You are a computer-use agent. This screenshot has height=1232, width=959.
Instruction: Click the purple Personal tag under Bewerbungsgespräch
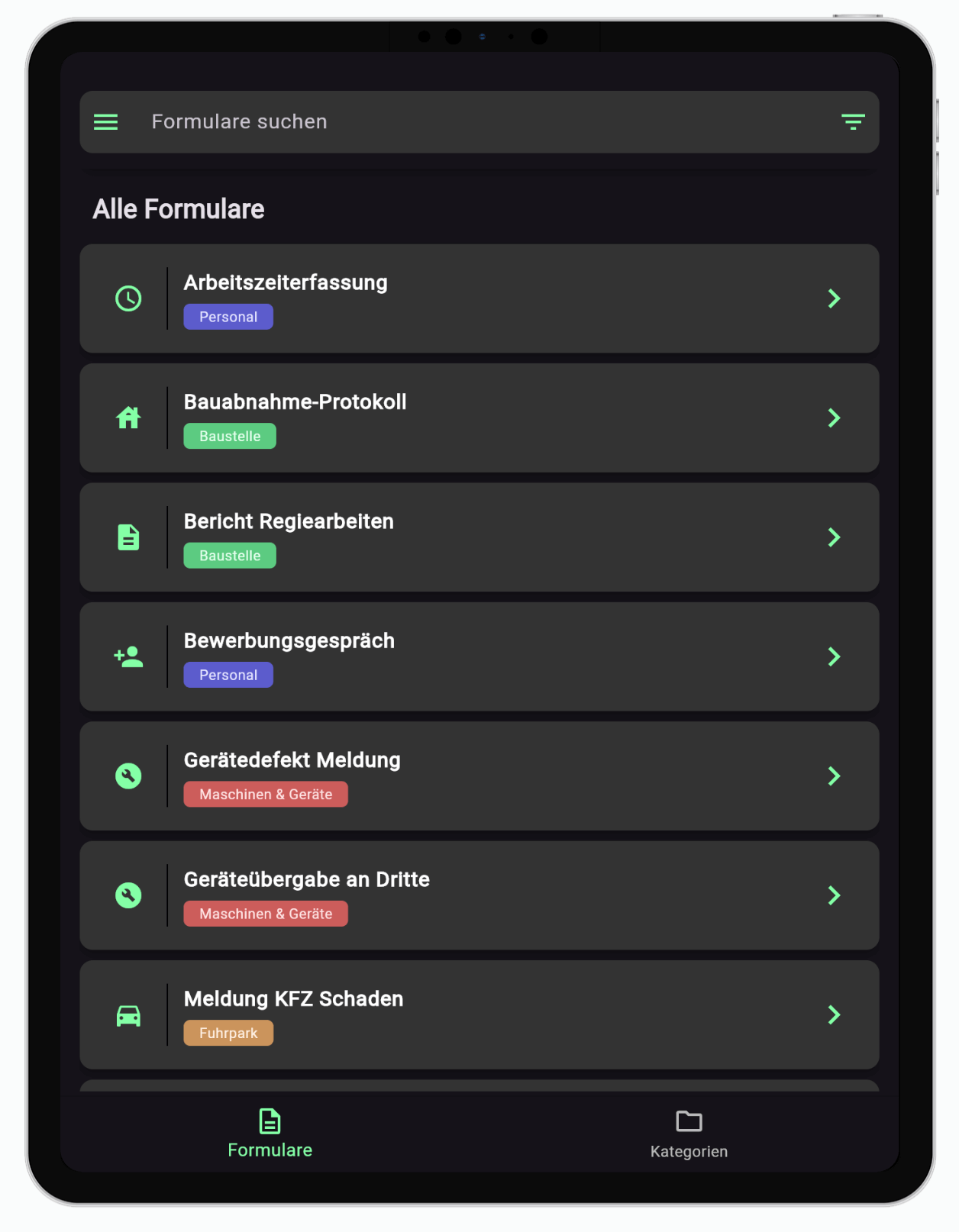[228, 675]
